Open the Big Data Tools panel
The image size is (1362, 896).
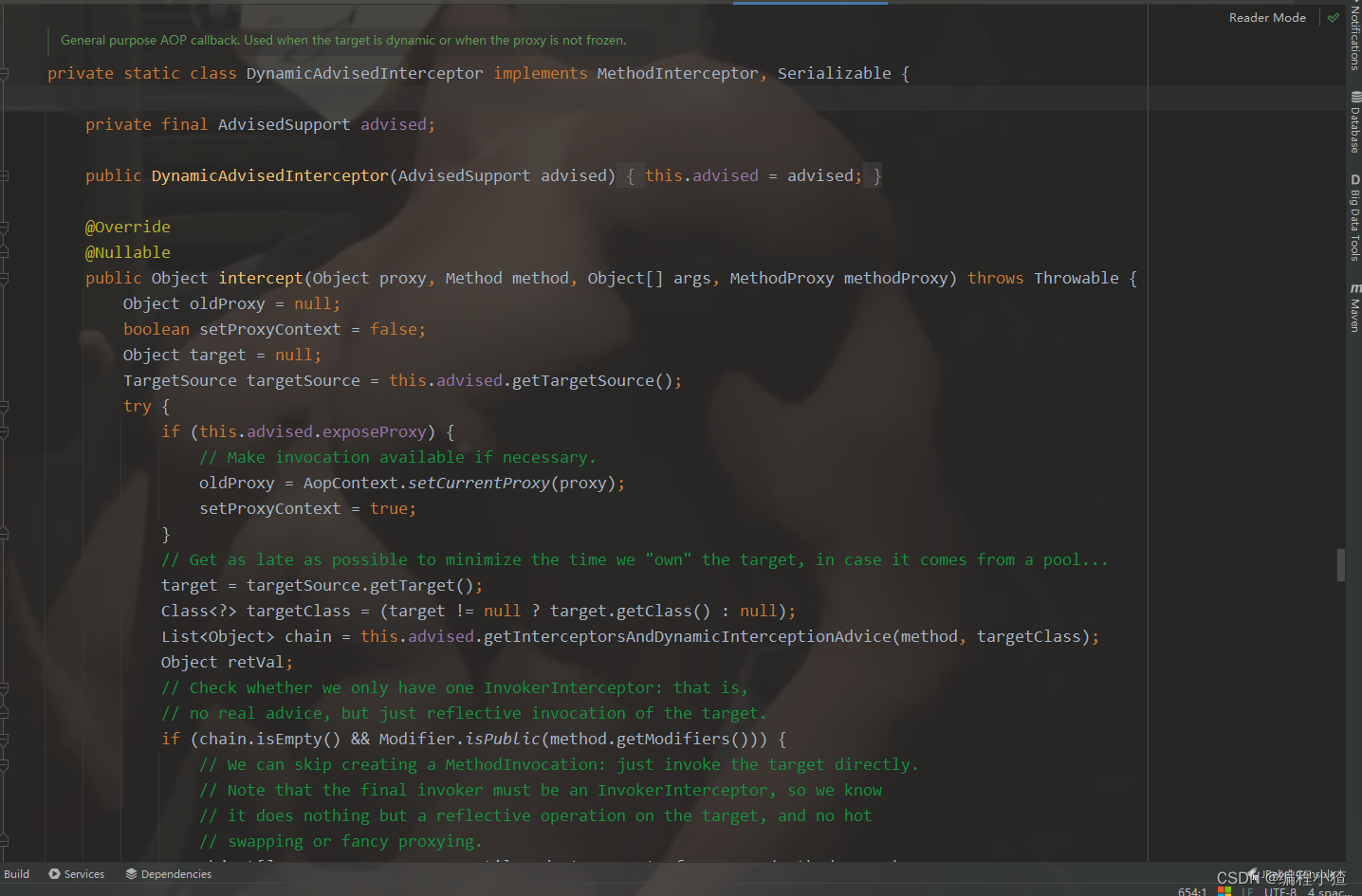pos(1354,217)
